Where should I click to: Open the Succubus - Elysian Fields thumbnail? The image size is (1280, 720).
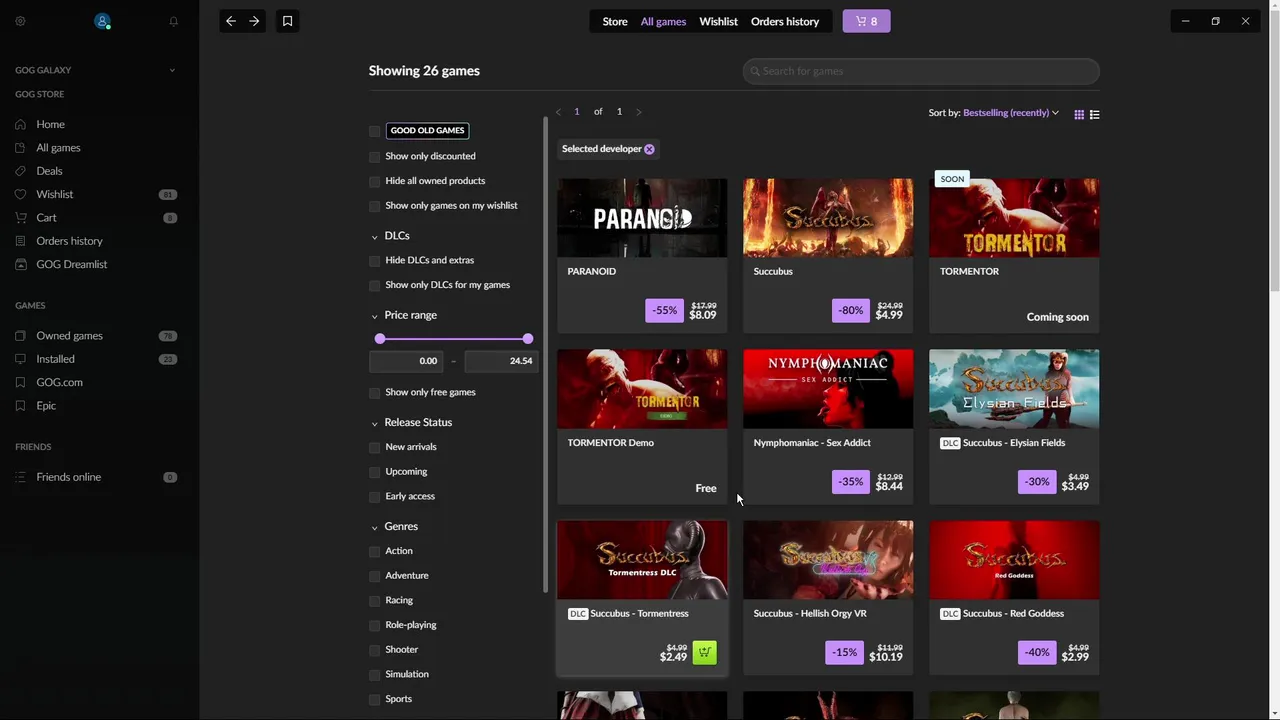(x=1014, y=389)
